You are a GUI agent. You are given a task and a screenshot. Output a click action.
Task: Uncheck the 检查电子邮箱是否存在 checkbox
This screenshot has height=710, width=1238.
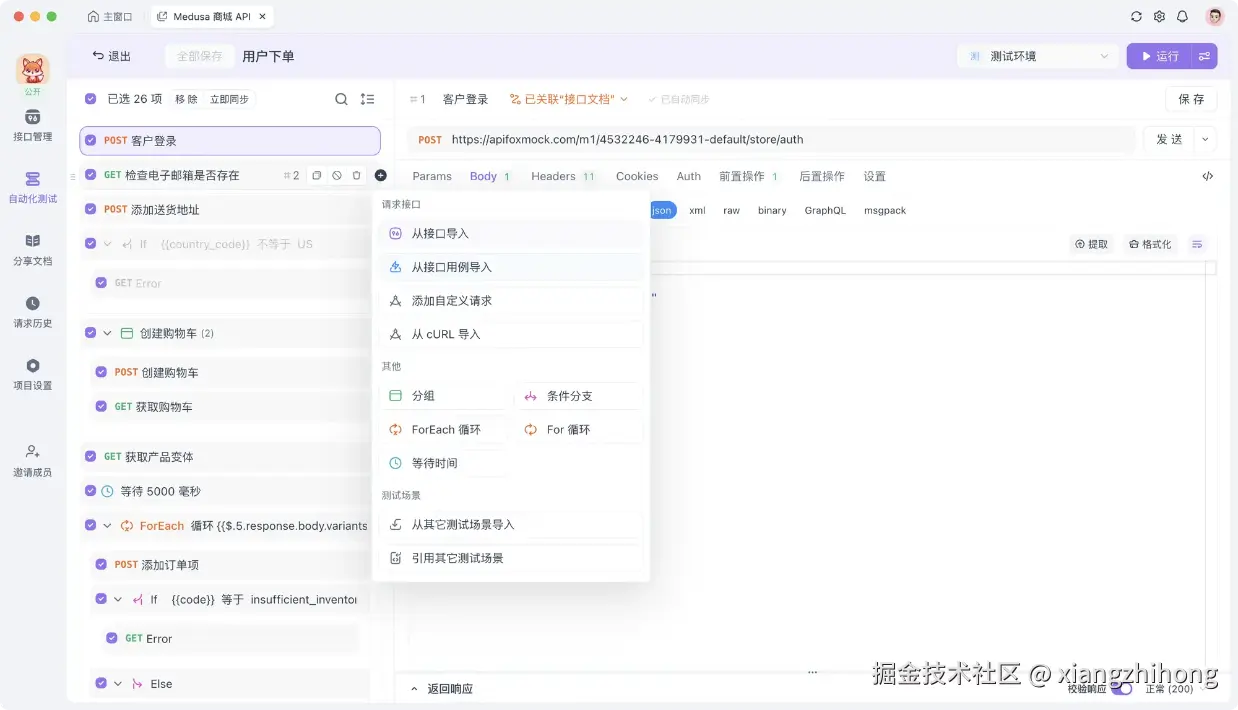click(x=90, y=175)
